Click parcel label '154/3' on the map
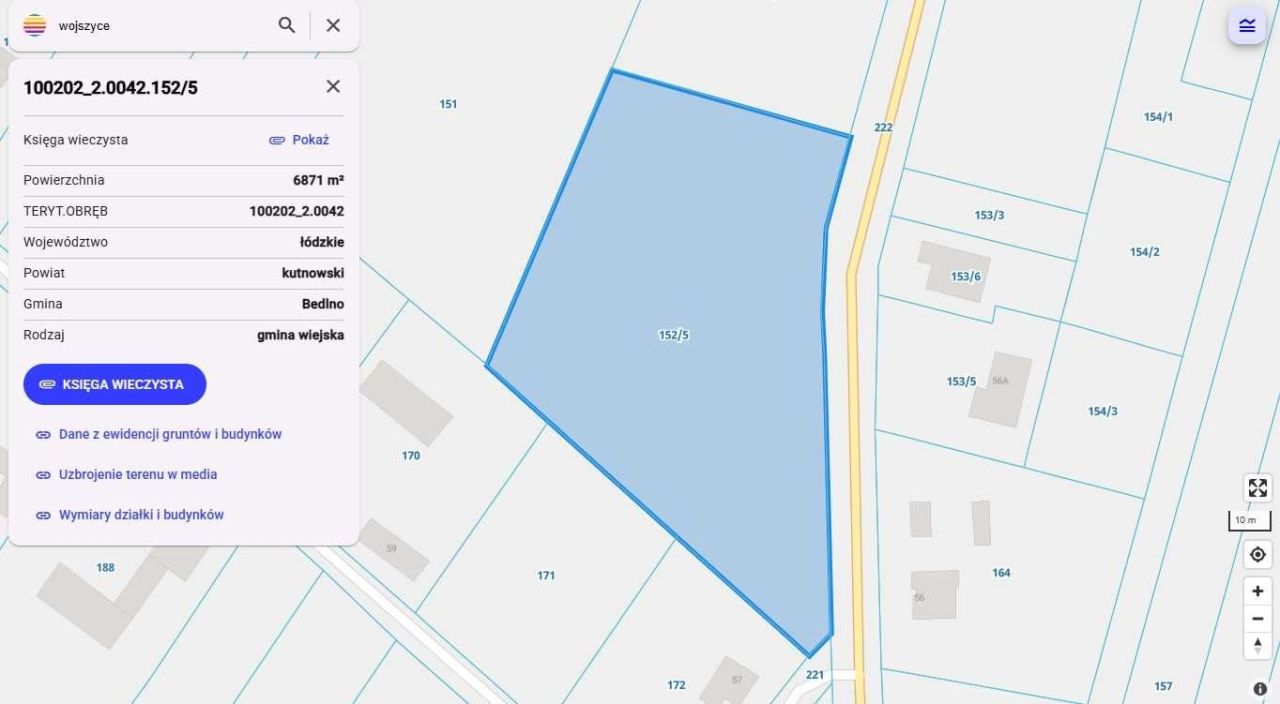This screenshot has width=1280, height=704. [x=1103, y=411]
